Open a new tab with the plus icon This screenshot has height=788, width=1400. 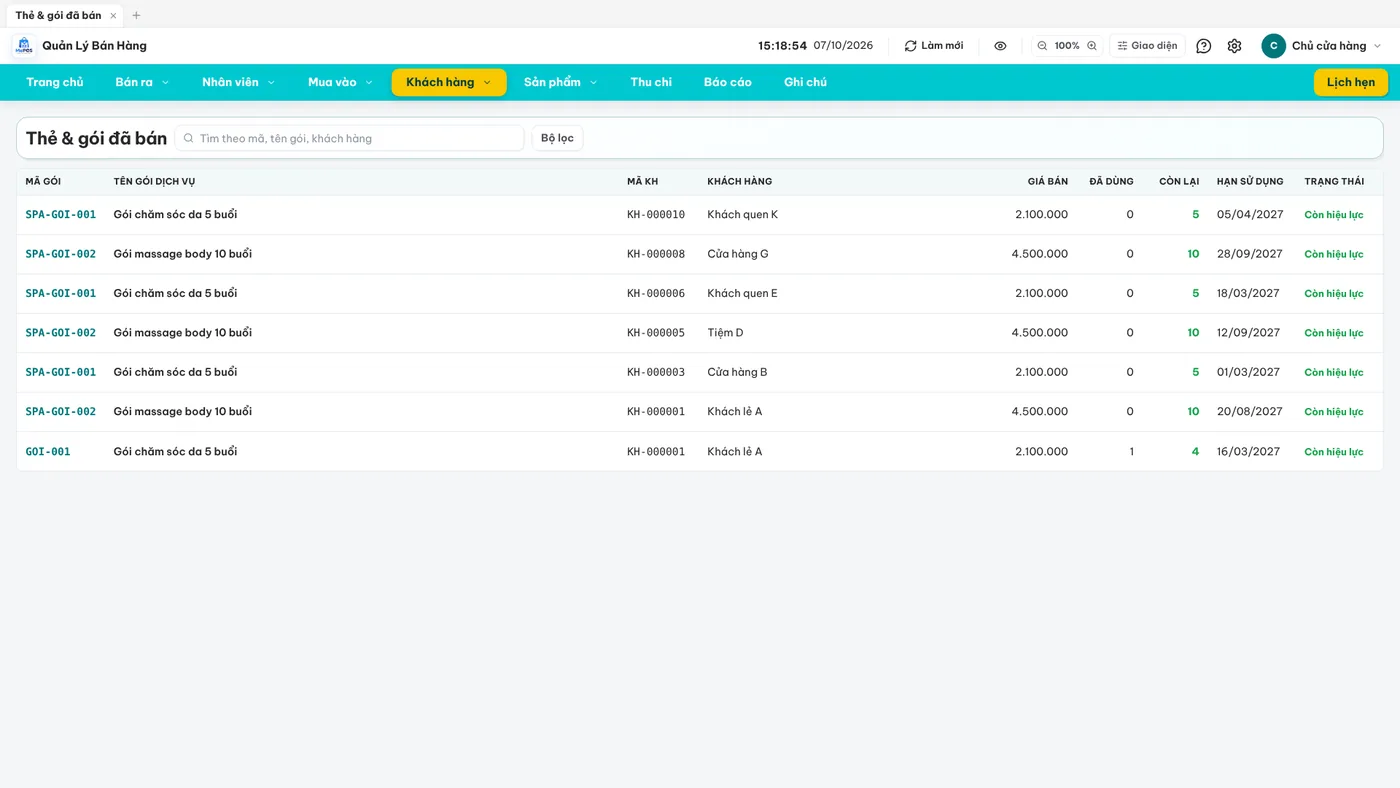pos(137,16)
